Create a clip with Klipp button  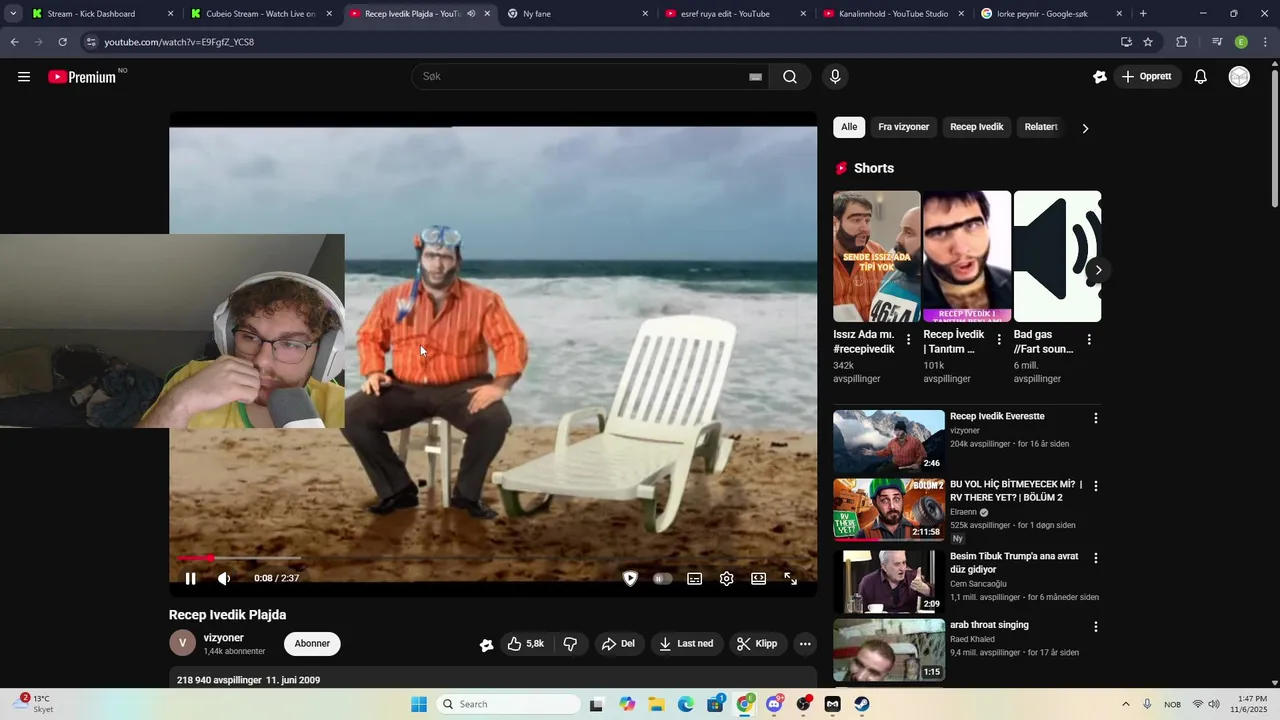coord(757,644)
